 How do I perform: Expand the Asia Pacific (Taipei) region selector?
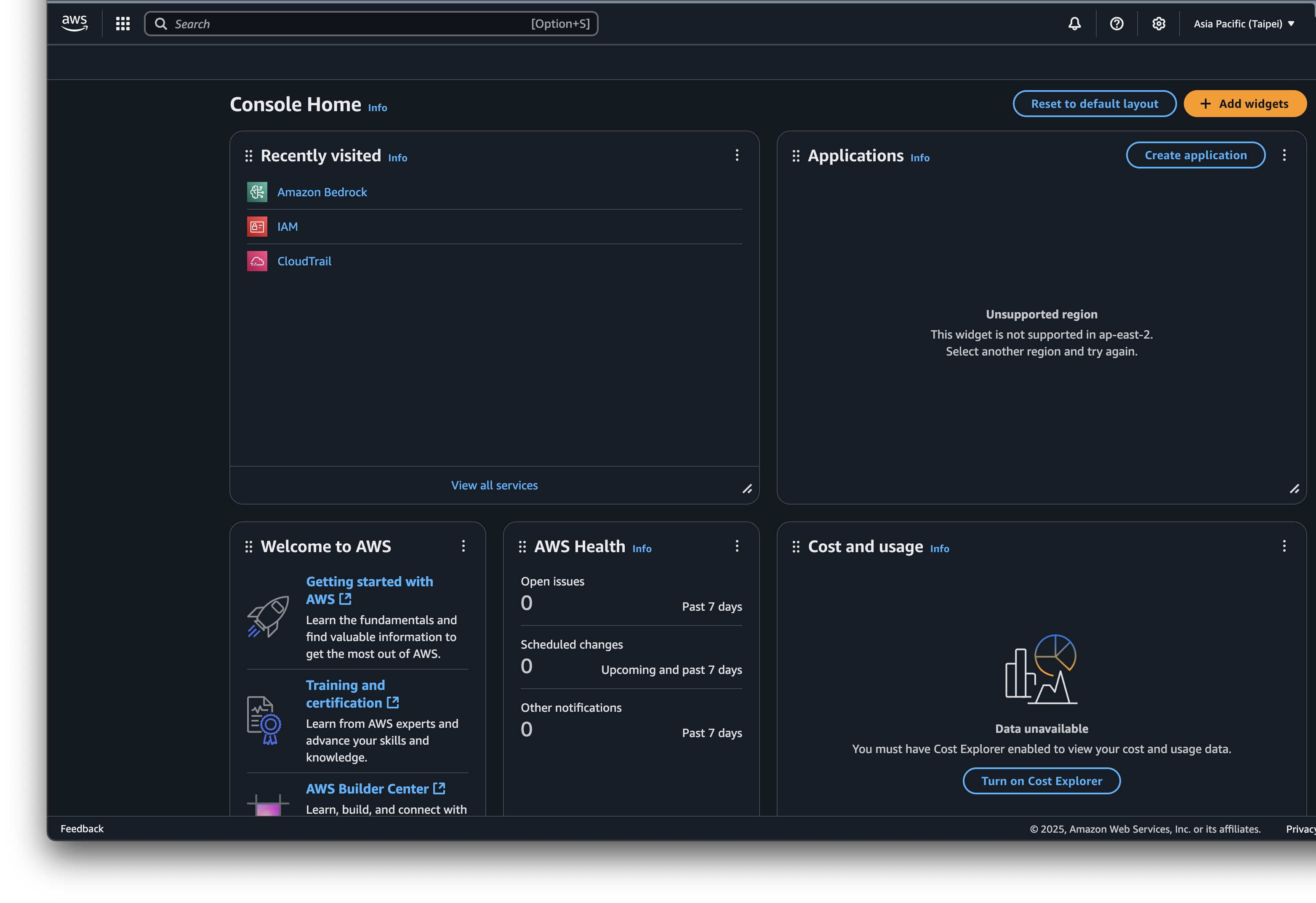point(1244,24)
